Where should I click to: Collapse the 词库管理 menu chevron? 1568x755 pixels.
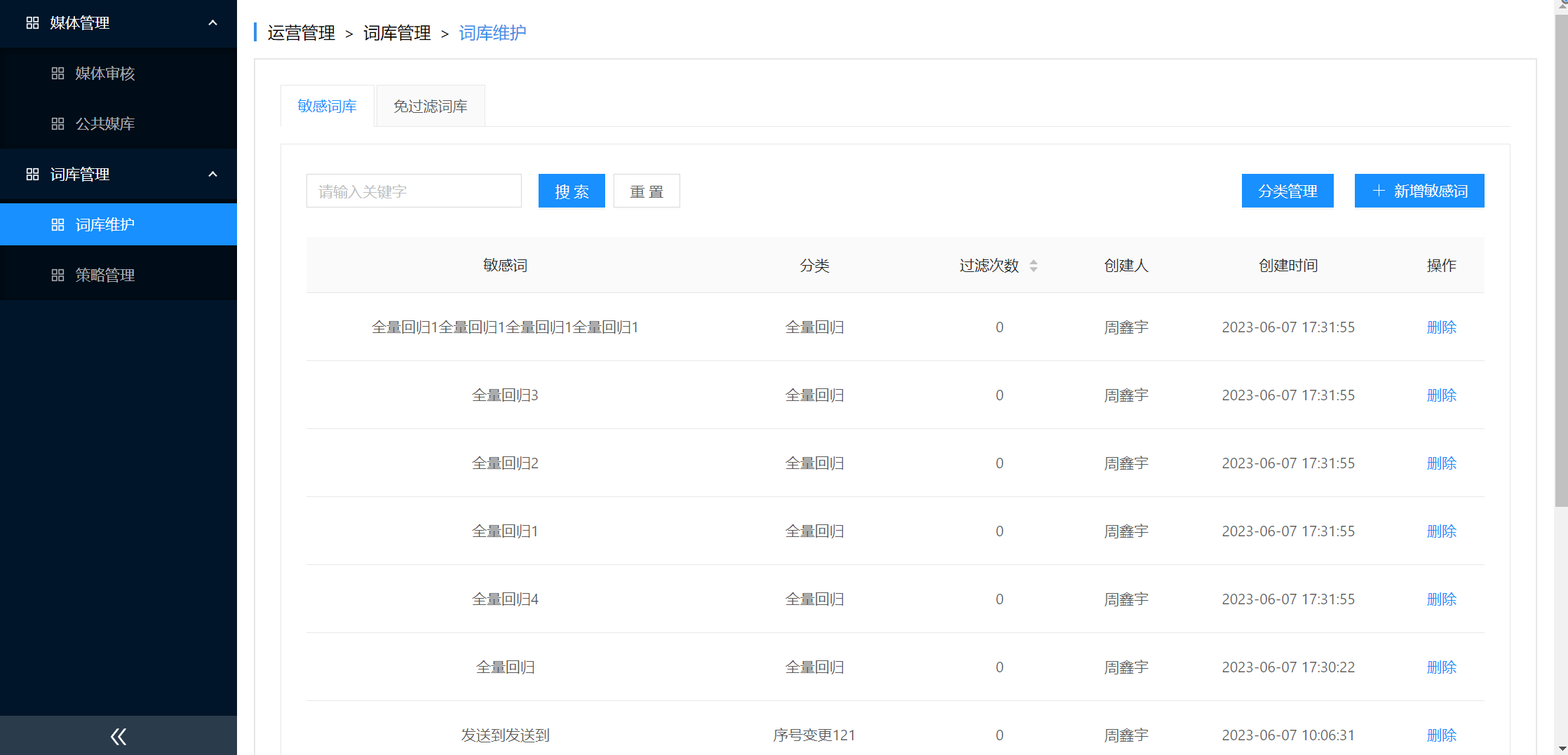tap(212, 175)
